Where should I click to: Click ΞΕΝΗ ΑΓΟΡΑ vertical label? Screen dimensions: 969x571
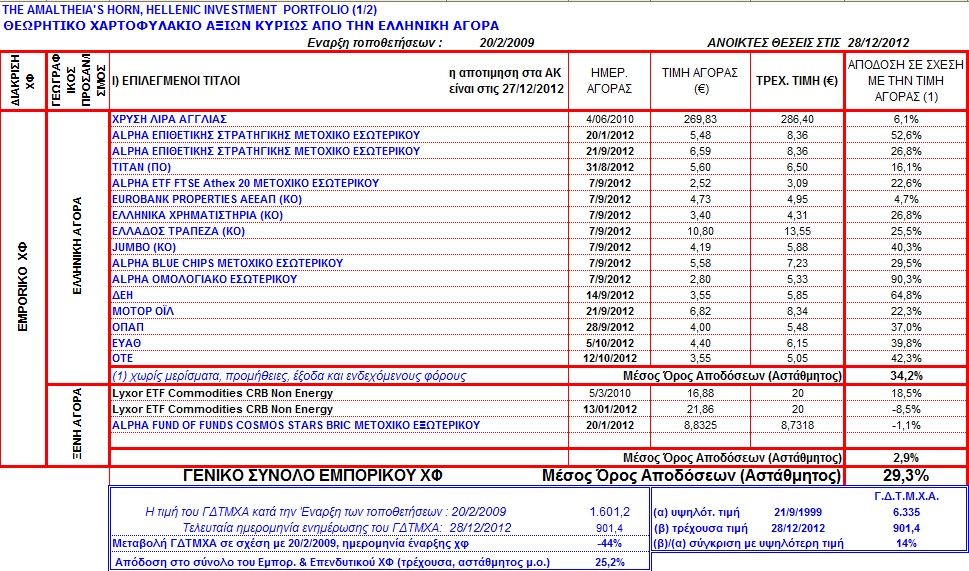point(77,423)
